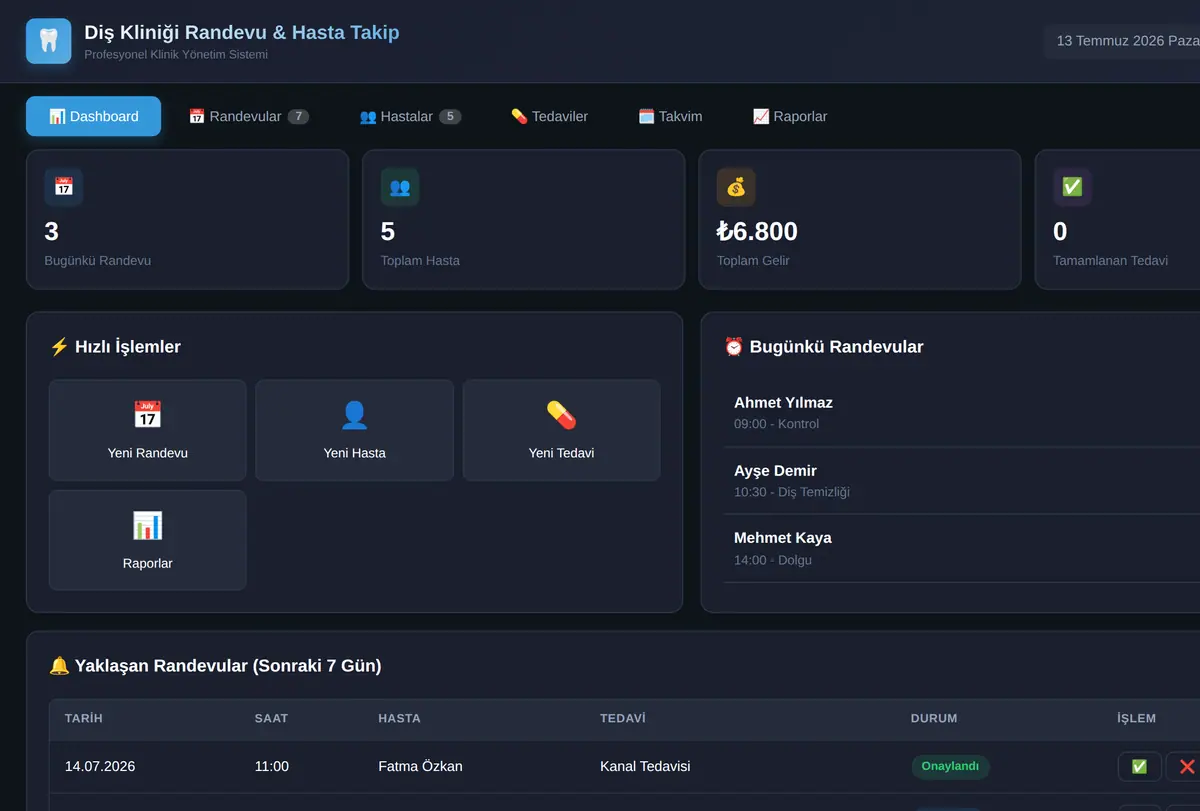
Task: Click the Yaklaşan Randevular section heading
Action: (215, 665)
